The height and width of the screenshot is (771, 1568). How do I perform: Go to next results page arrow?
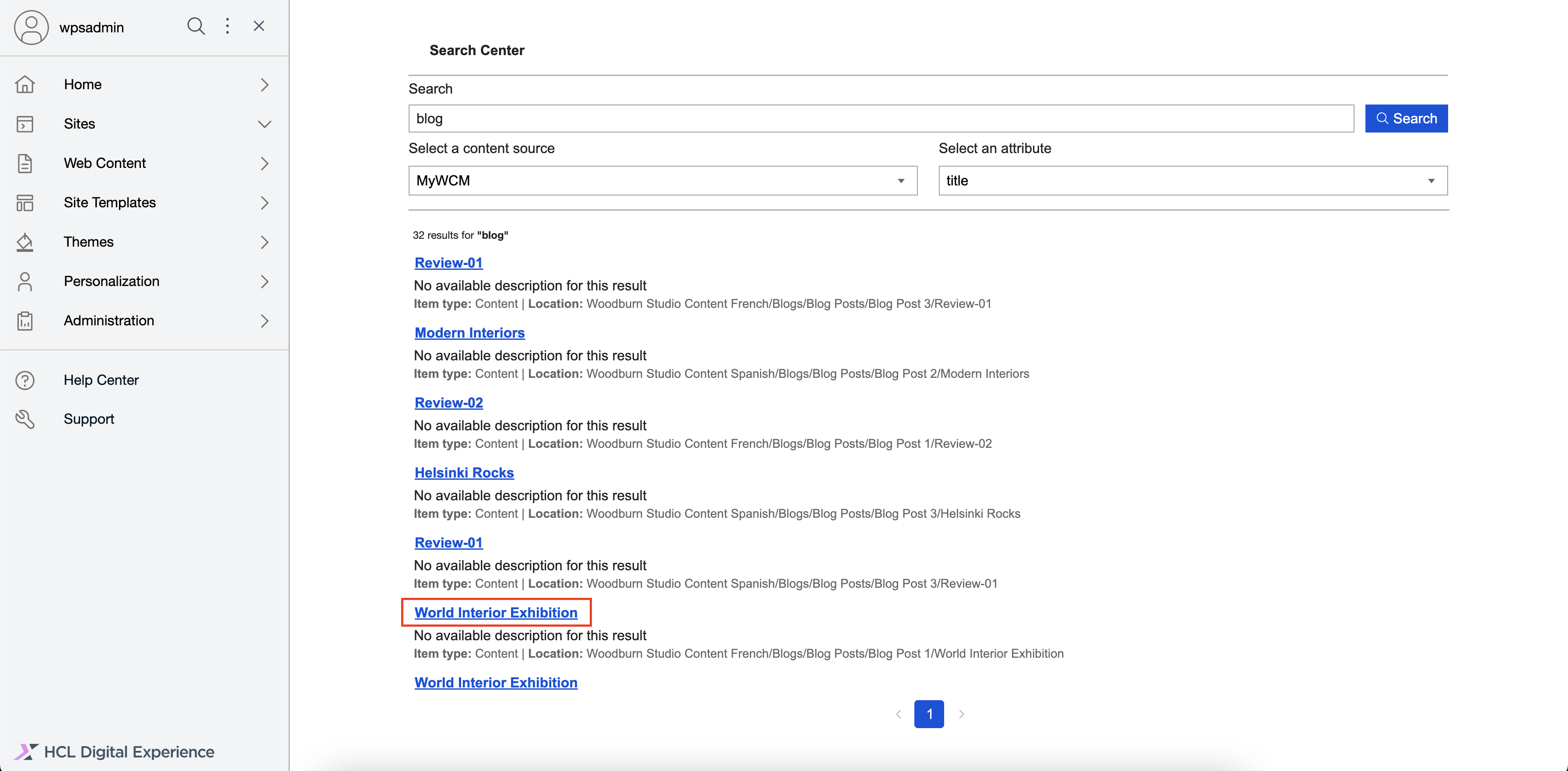pyautogui.click(x=961, y=715)
